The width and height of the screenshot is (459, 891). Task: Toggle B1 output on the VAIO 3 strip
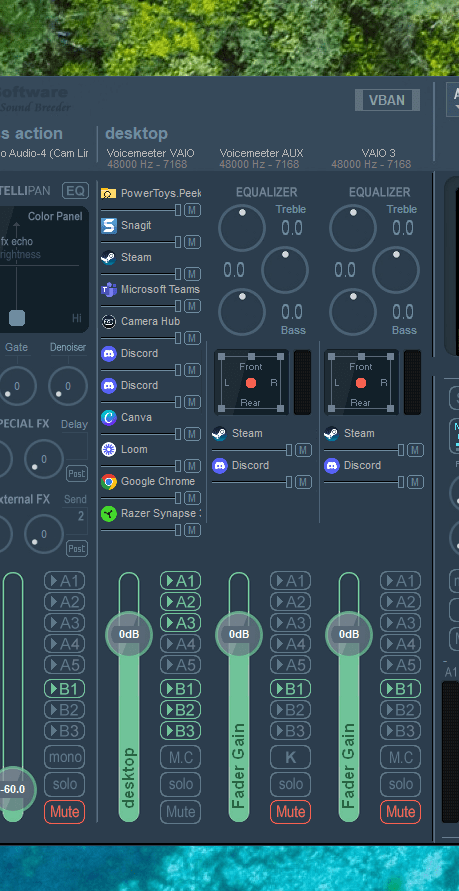tap(400, 689)
